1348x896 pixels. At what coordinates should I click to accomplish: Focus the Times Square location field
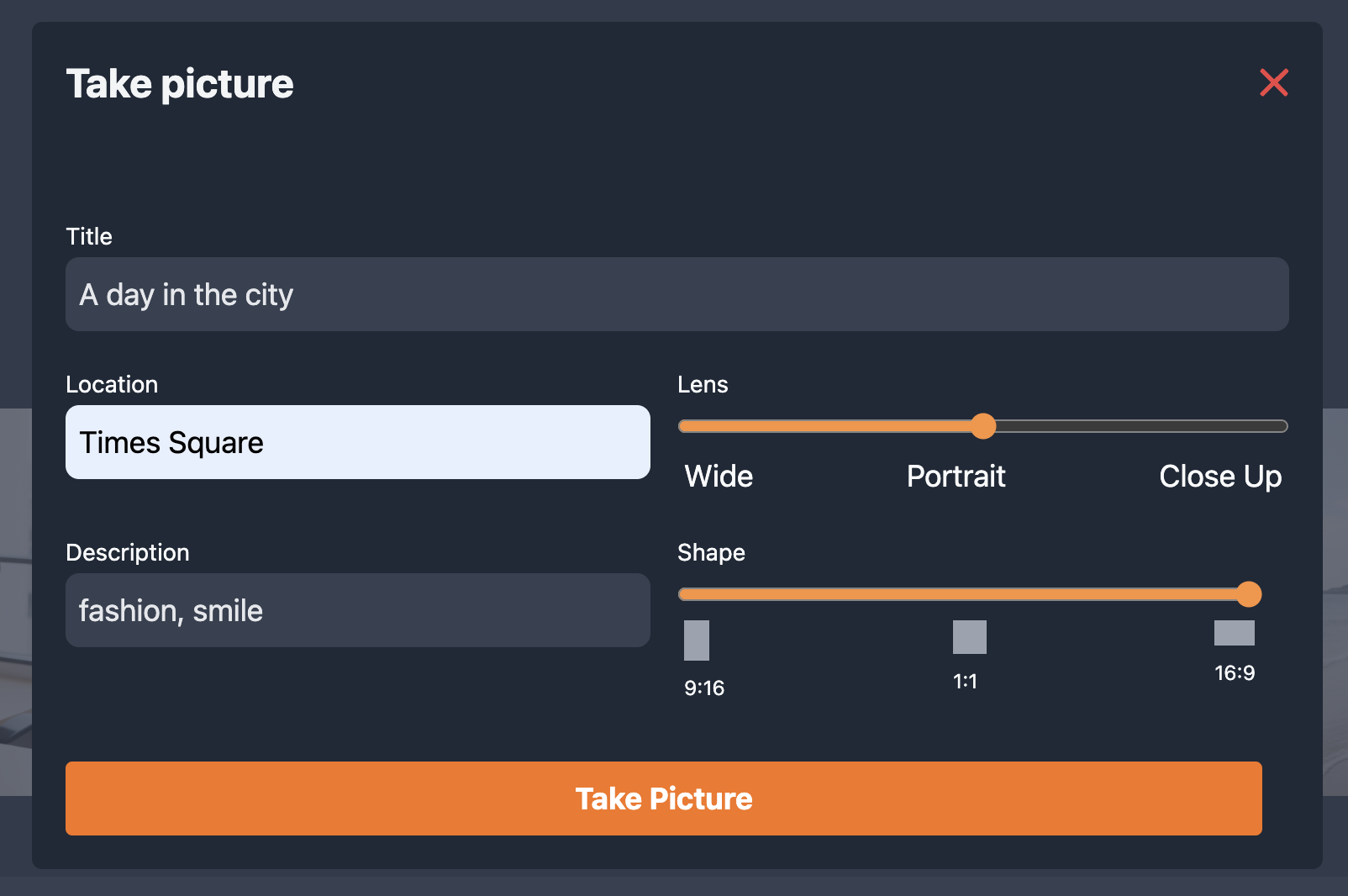(357, 442)
